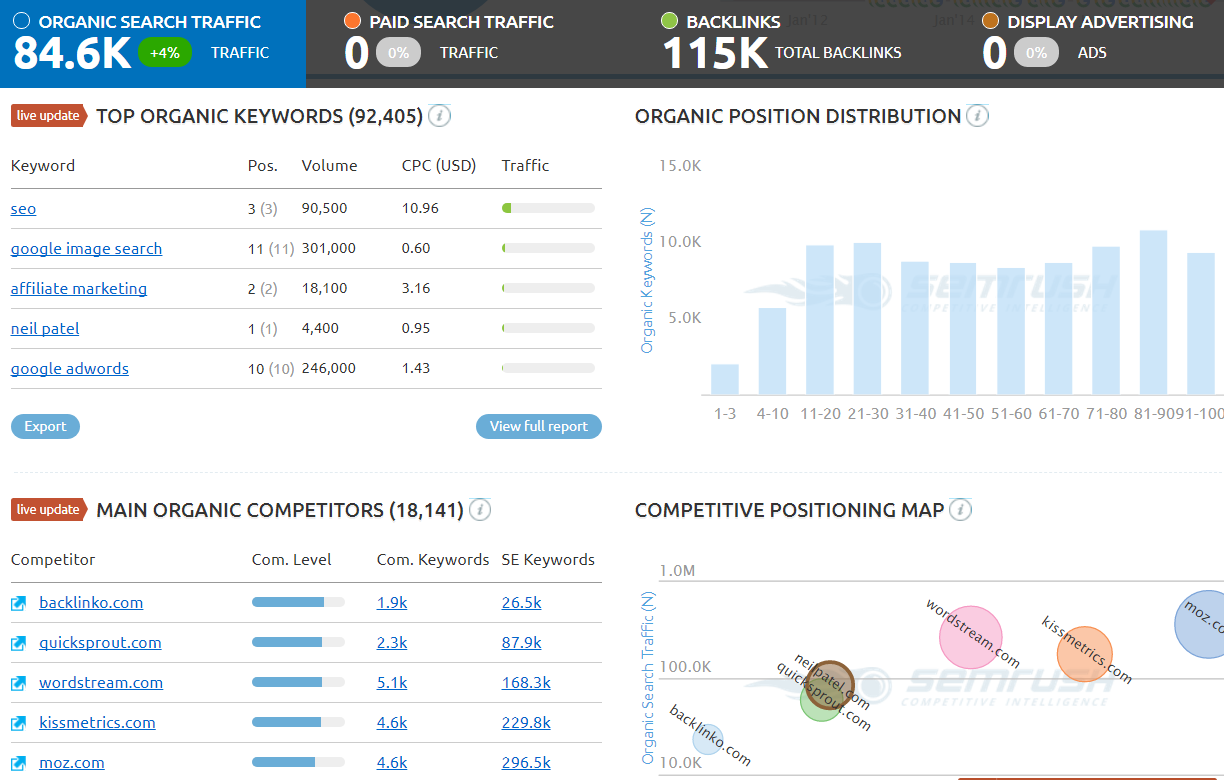Click 2.3k common keywords for quicksprout.com
This screenshot has width=1224, height=780.
pos(392,643)
